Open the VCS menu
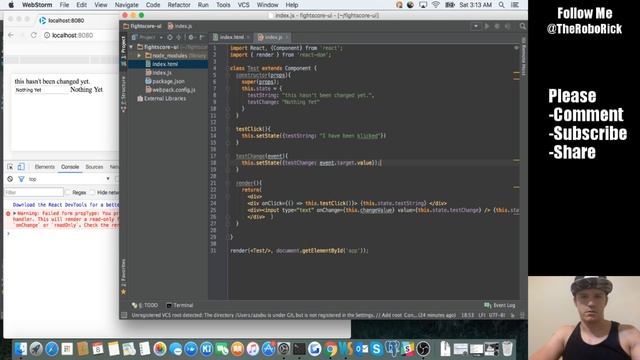The image size is (640, 360). click(x=243, y=5)
